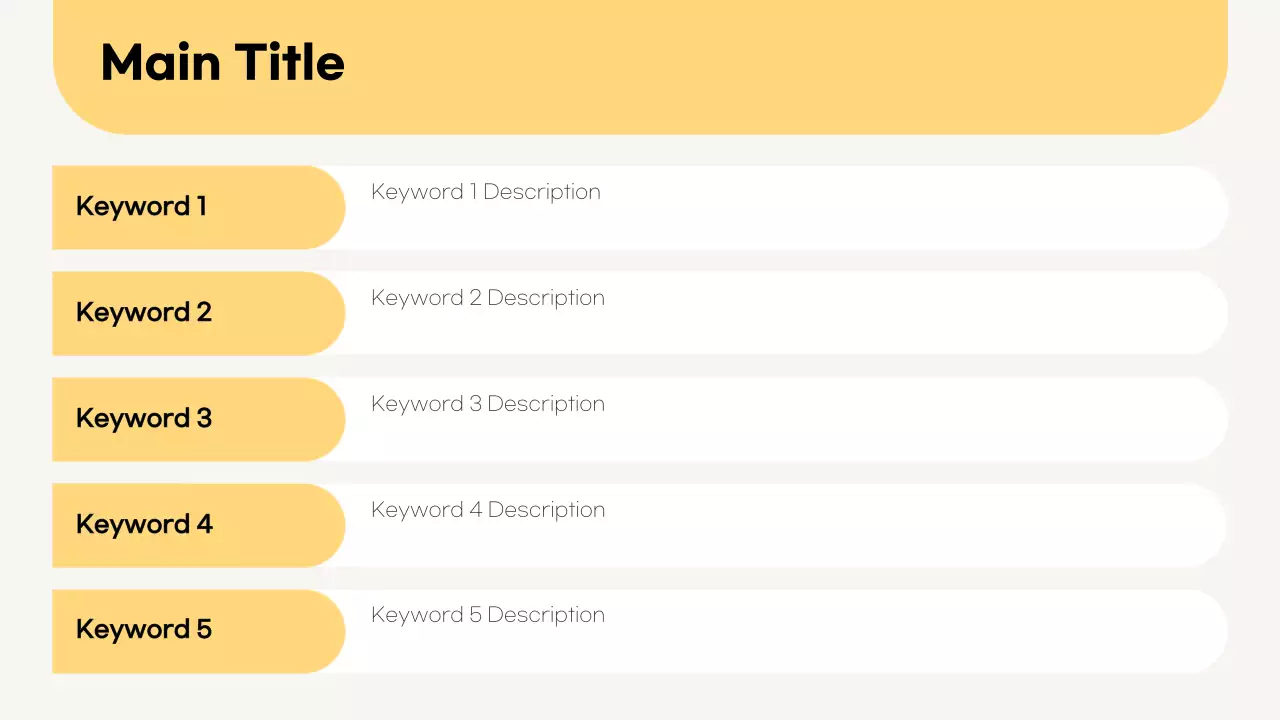Click the Keyword 3 Description text

(x=488, y=404)
